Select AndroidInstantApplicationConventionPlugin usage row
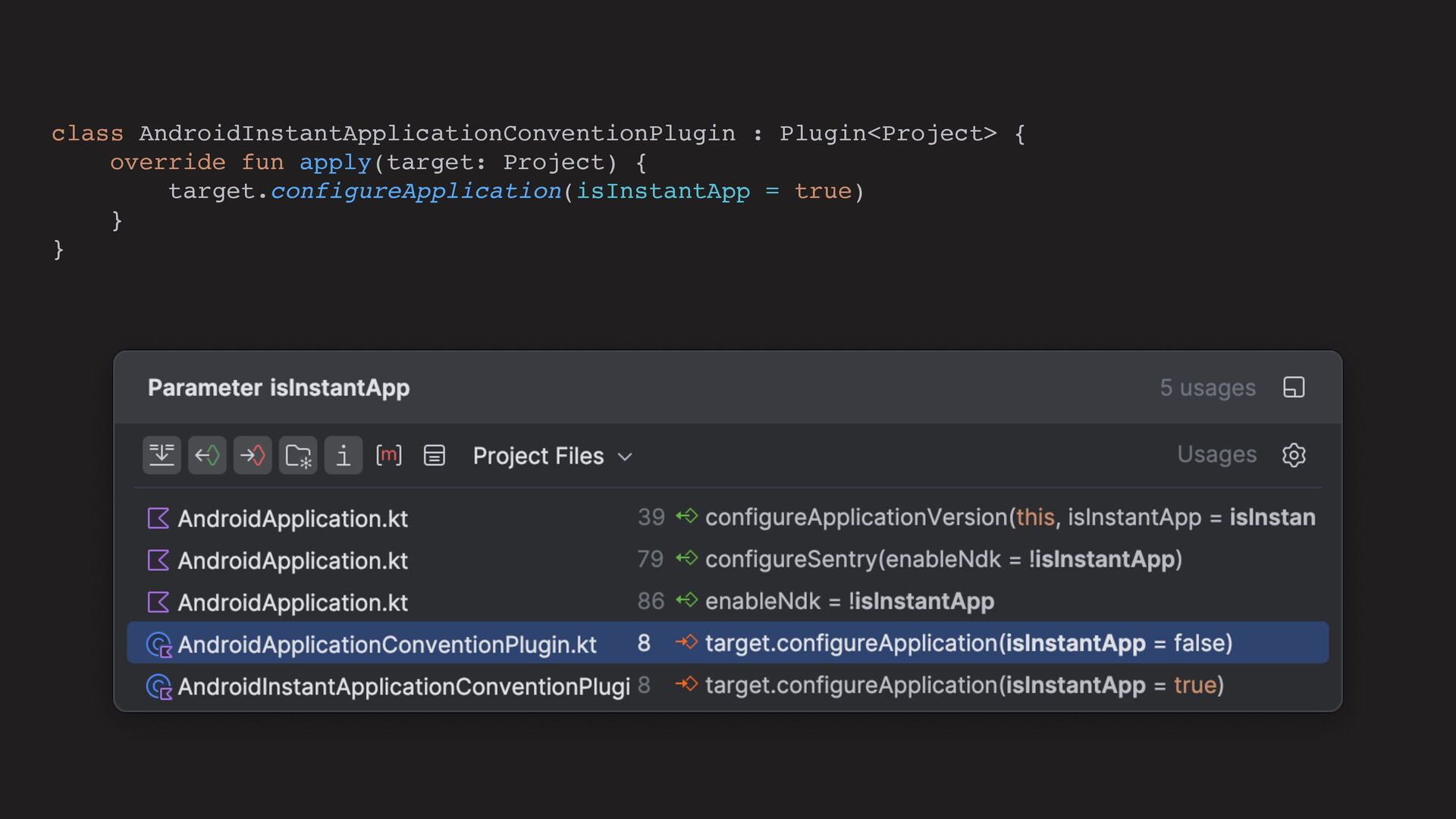 403,686
